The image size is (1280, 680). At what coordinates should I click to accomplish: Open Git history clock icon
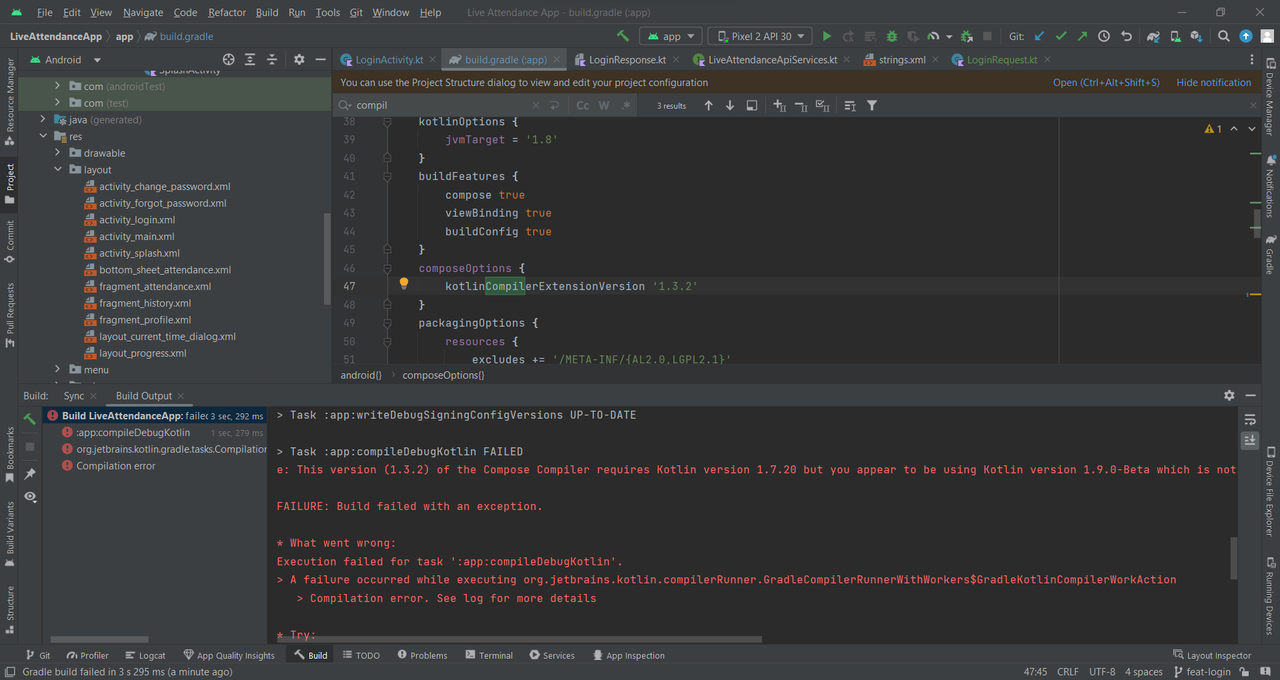tap(1104, 36)
